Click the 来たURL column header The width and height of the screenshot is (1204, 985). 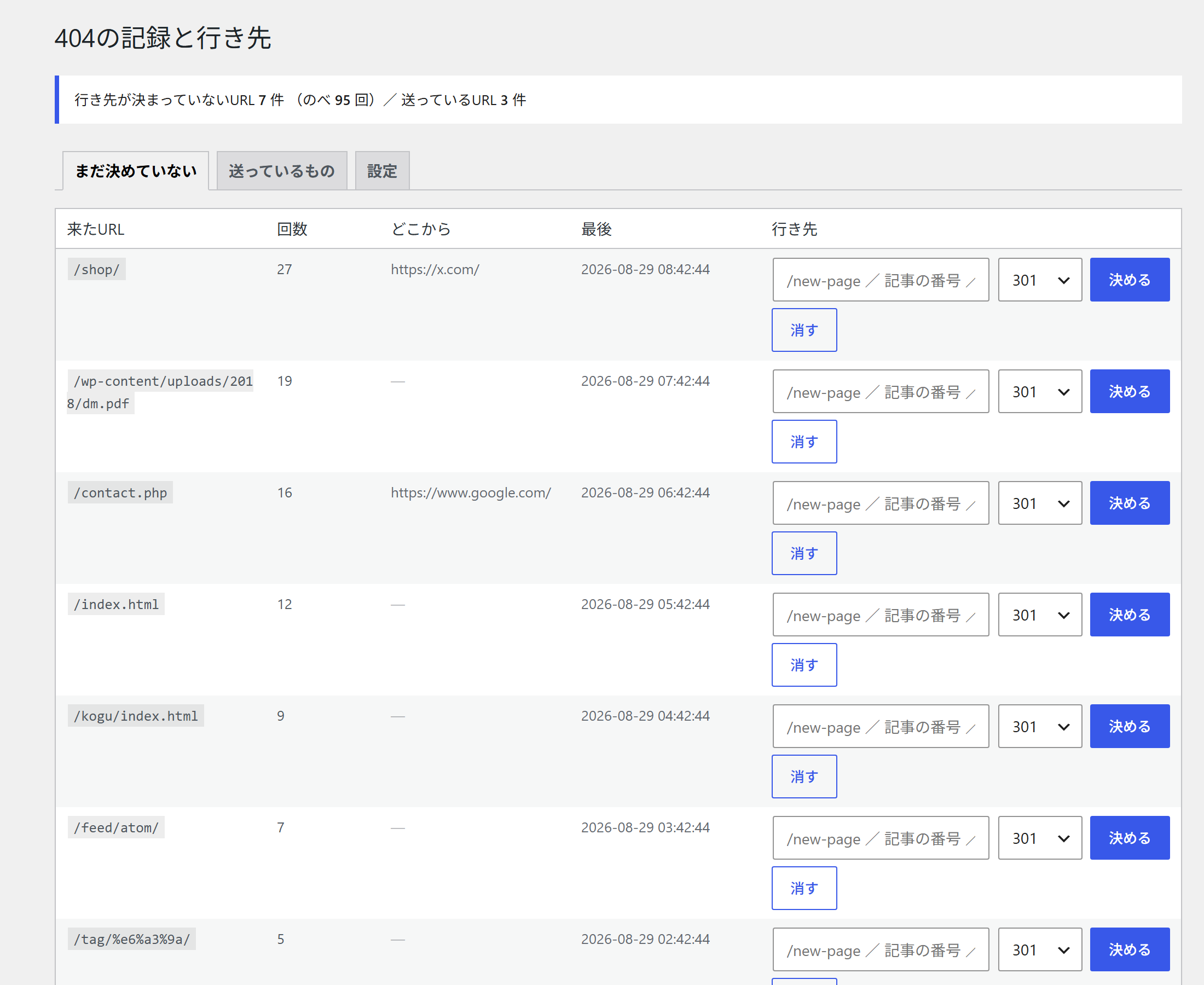[96, 229]
